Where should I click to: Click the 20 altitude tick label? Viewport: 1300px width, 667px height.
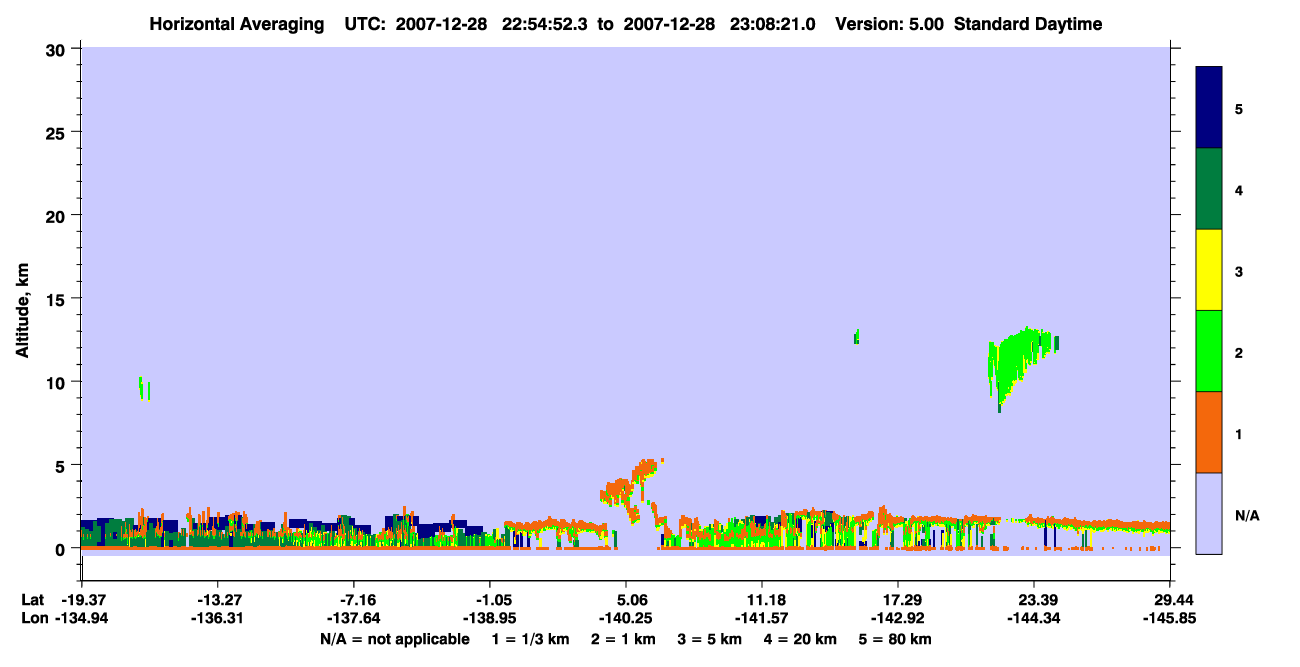tap(57, 216)
